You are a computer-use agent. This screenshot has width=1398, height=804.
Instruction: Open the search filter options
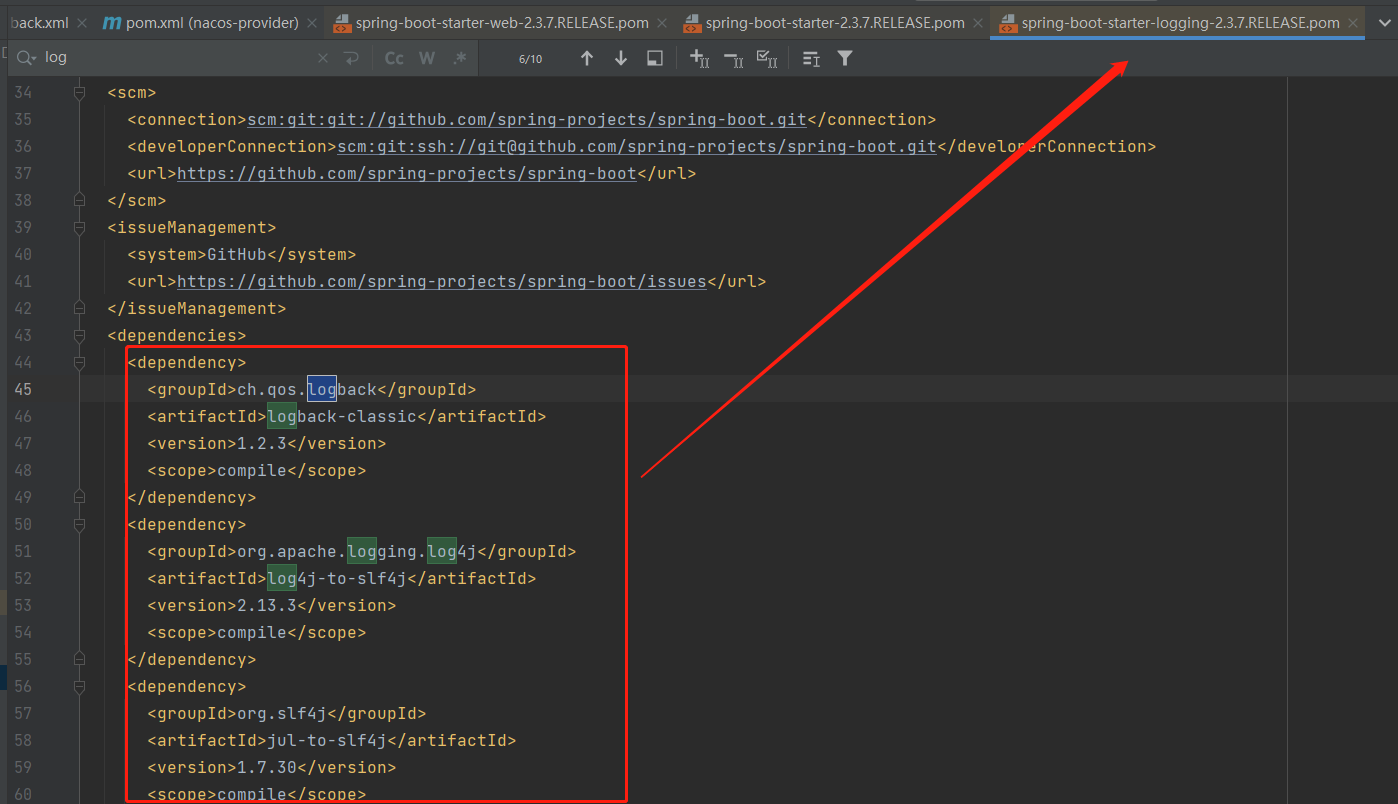coord(845,59)
